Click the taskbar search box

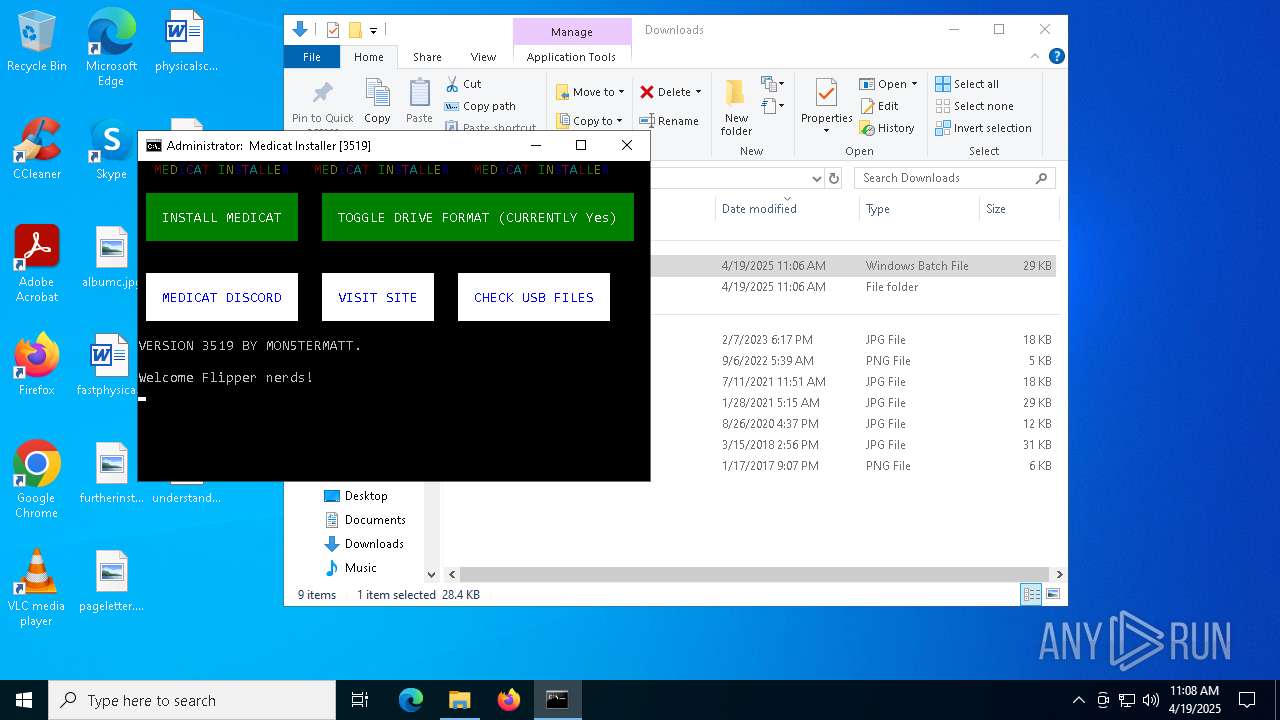[x=192, y=700]
